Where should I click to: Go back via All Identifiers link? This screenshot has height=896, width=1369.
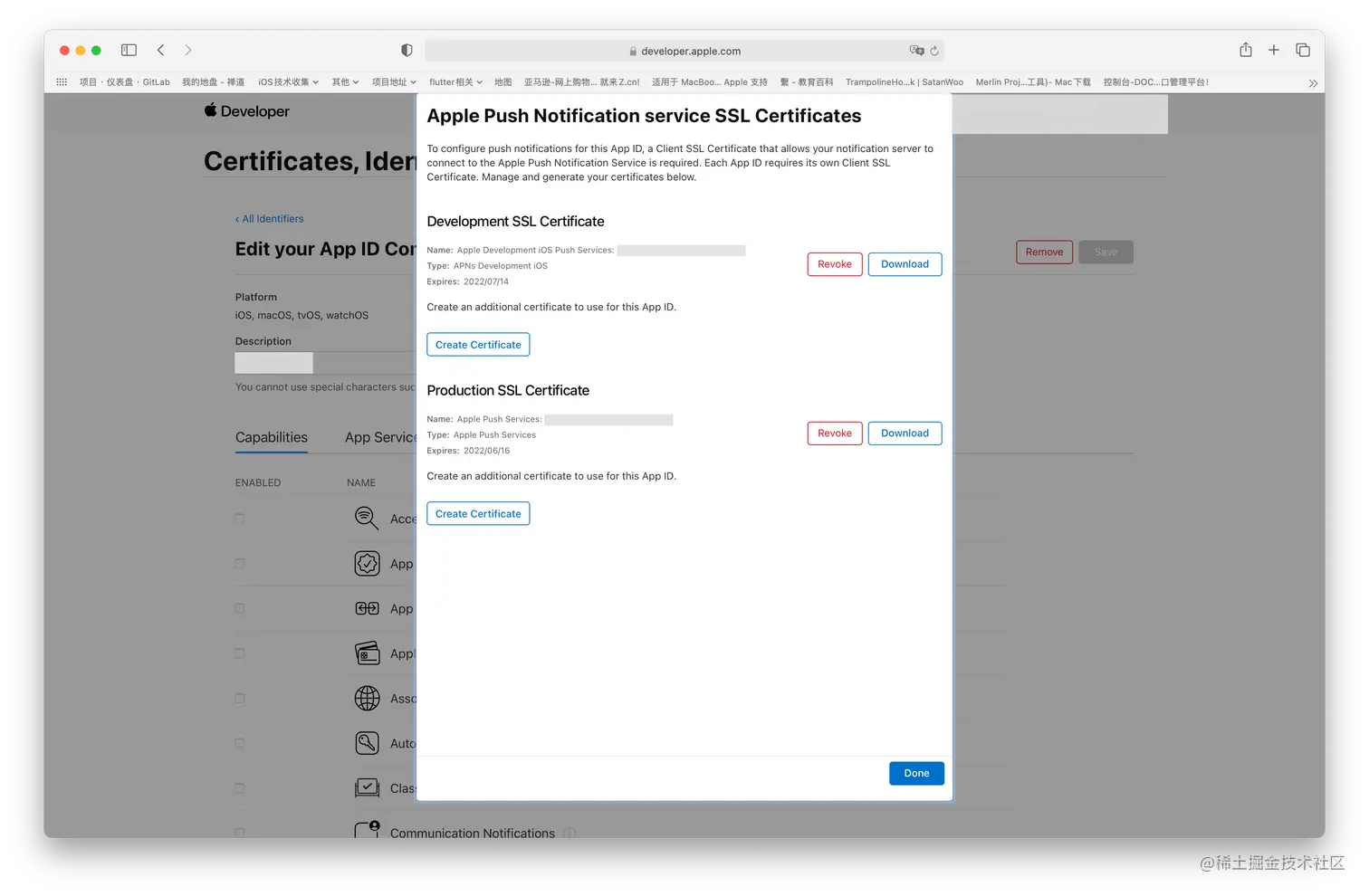pyautogui.click(x=270, y=219)
